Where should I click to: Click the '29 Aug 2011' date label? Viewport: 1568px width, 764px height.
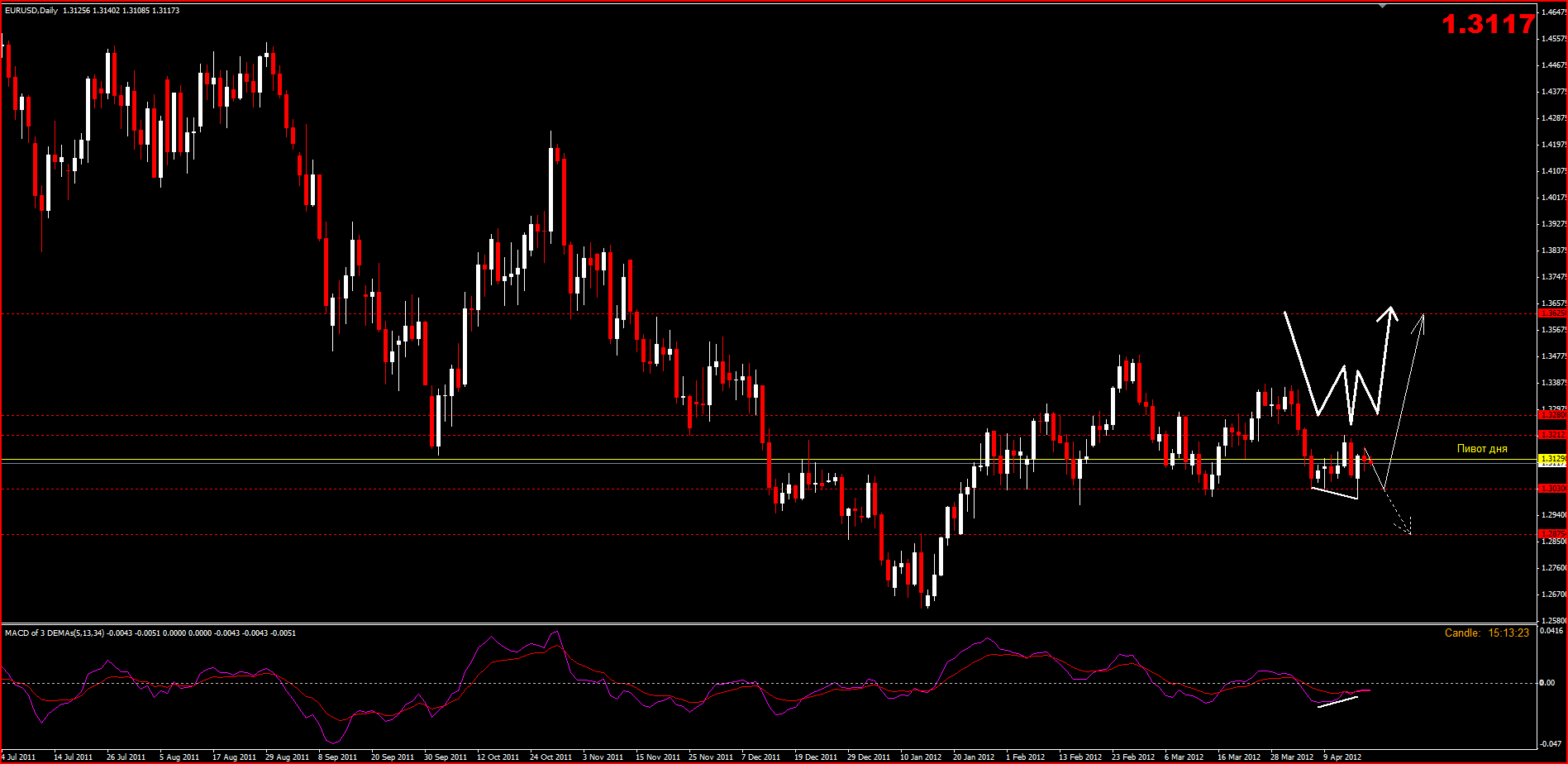287,757
